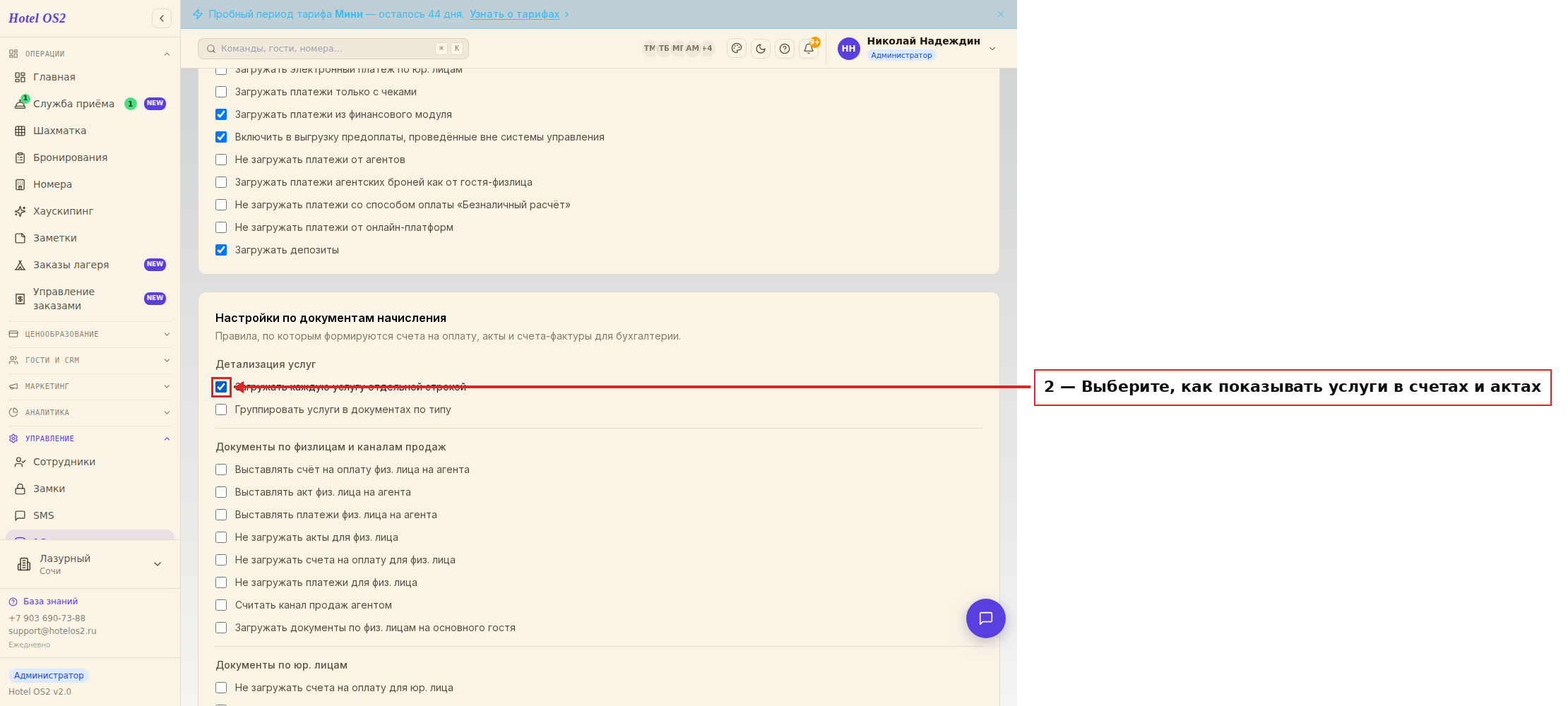The height and width of the screenshot is (706, 1568).
Task: Enable 'Считать канал продаж агентом' checkbox
Action: tap(221, 605)
